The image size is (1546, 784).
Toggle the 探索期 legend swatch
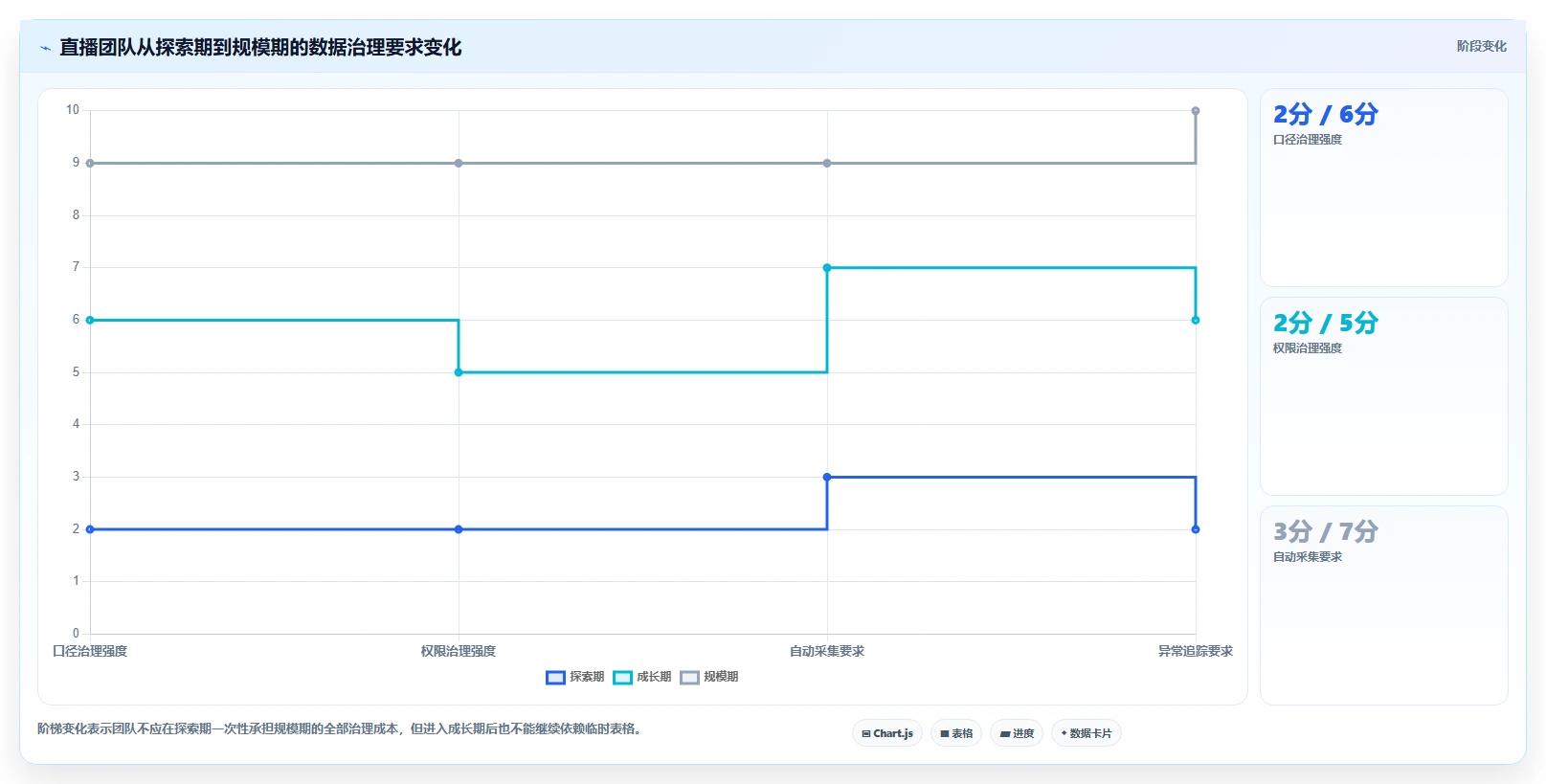555,678
